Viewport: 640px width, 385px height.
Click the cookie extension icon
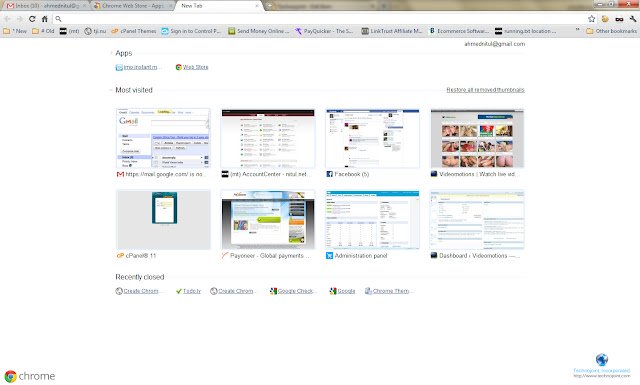coord(605,19)
